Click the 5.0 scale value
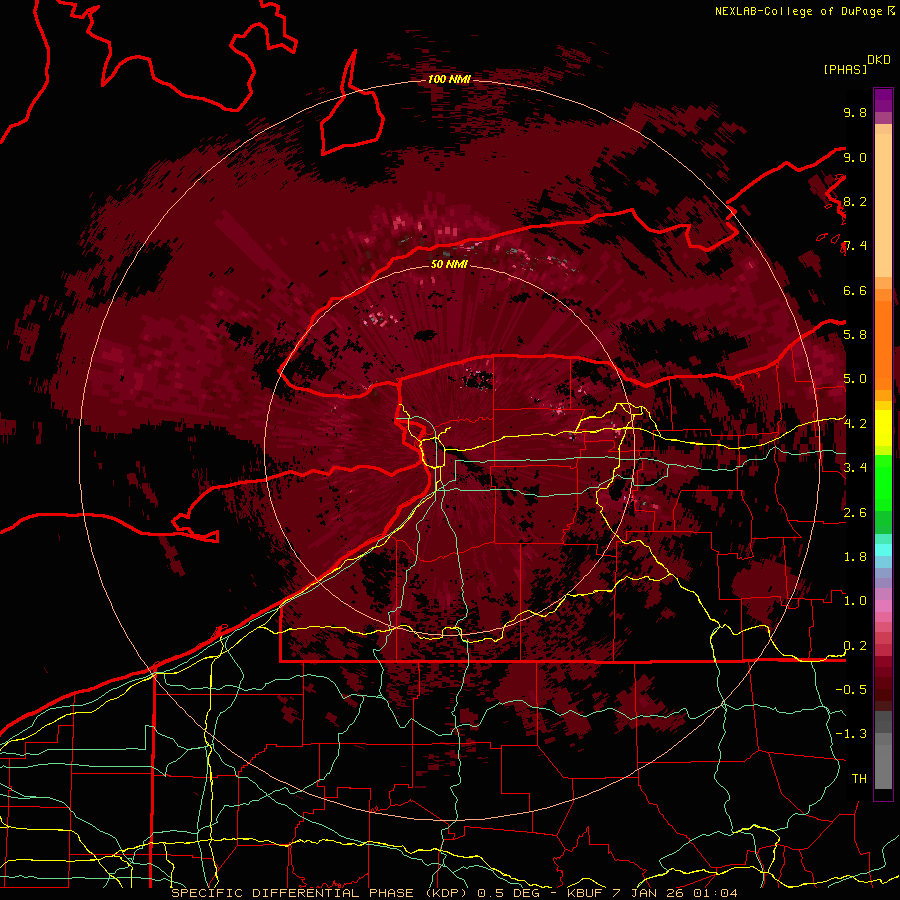900x900 pixels. point(855,379)
